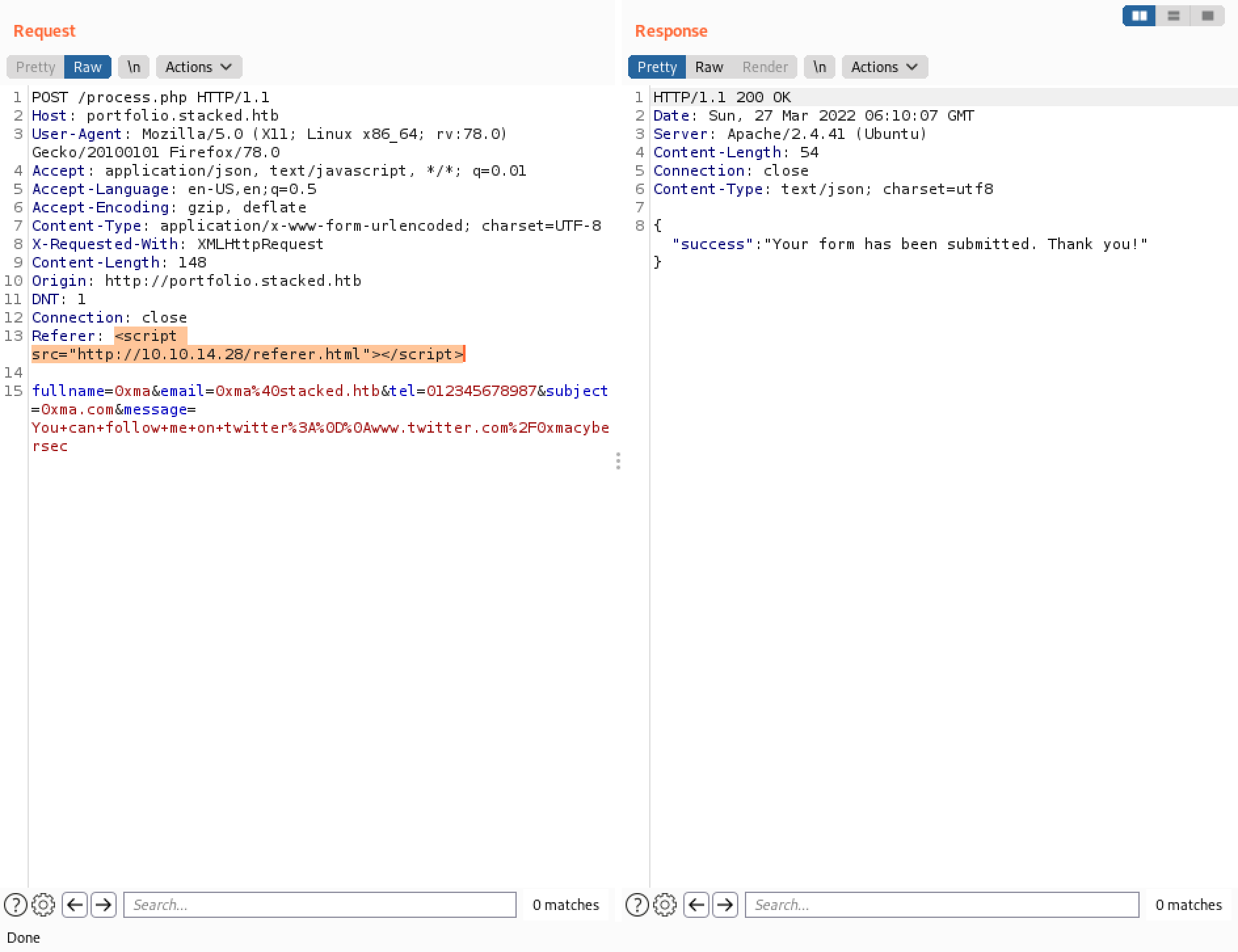Click the Content-Length: 54 response header
1238x952 pixels.
tap(736, 152)
